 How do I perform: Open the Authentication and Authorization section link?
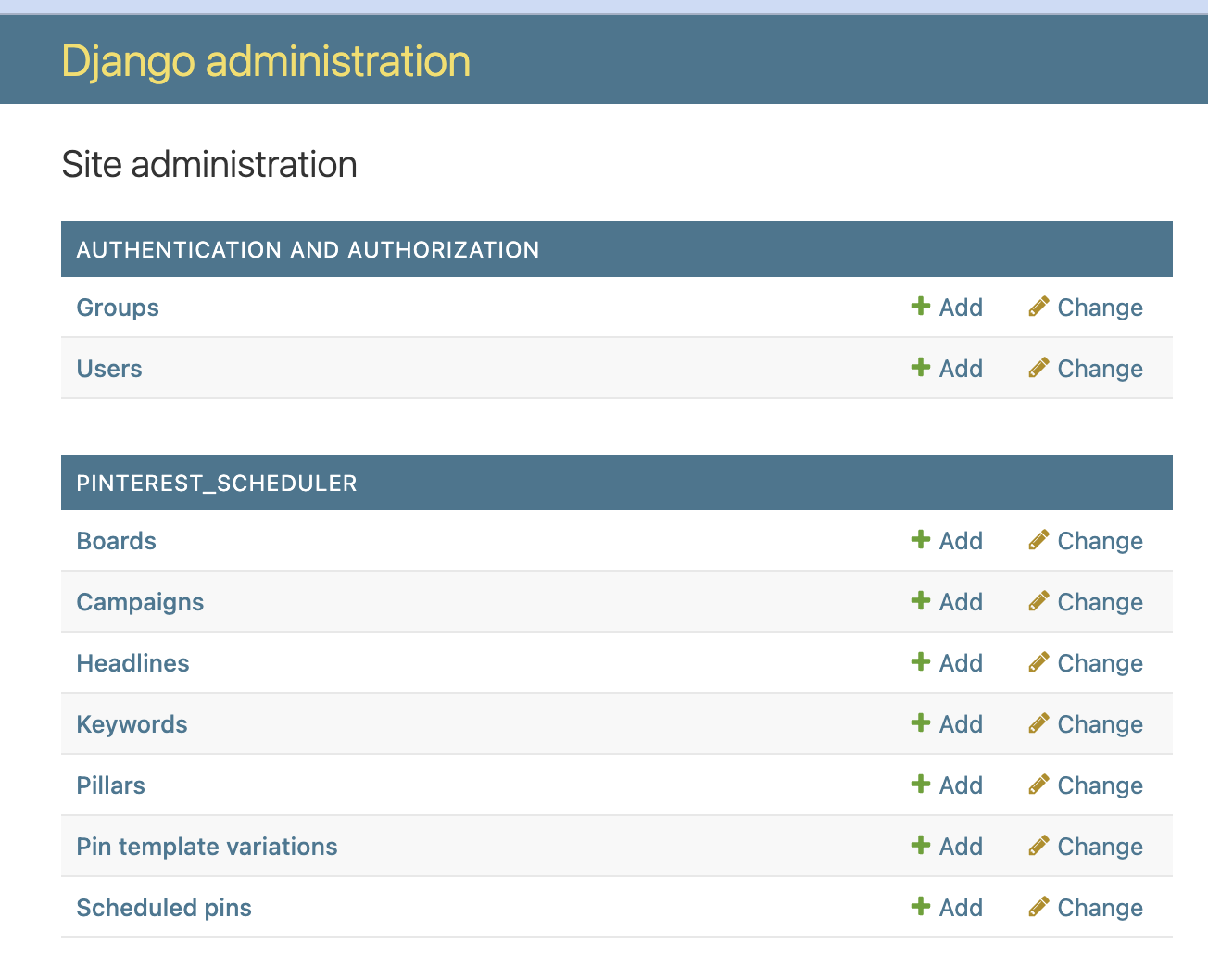tap(308, 249)
